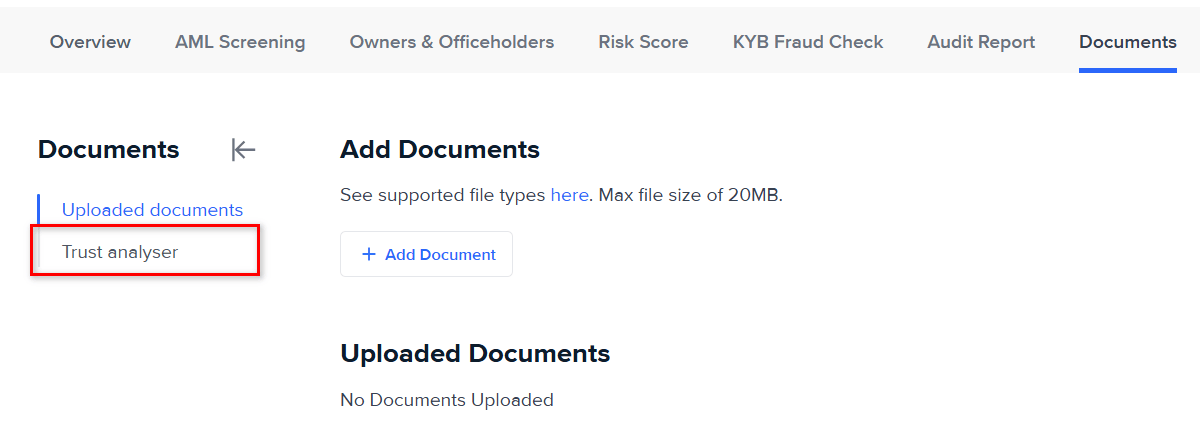Viewport: 1200px width, 438px height.
Task: Open the supported file types 'here' link
Action: click(569, 195)
